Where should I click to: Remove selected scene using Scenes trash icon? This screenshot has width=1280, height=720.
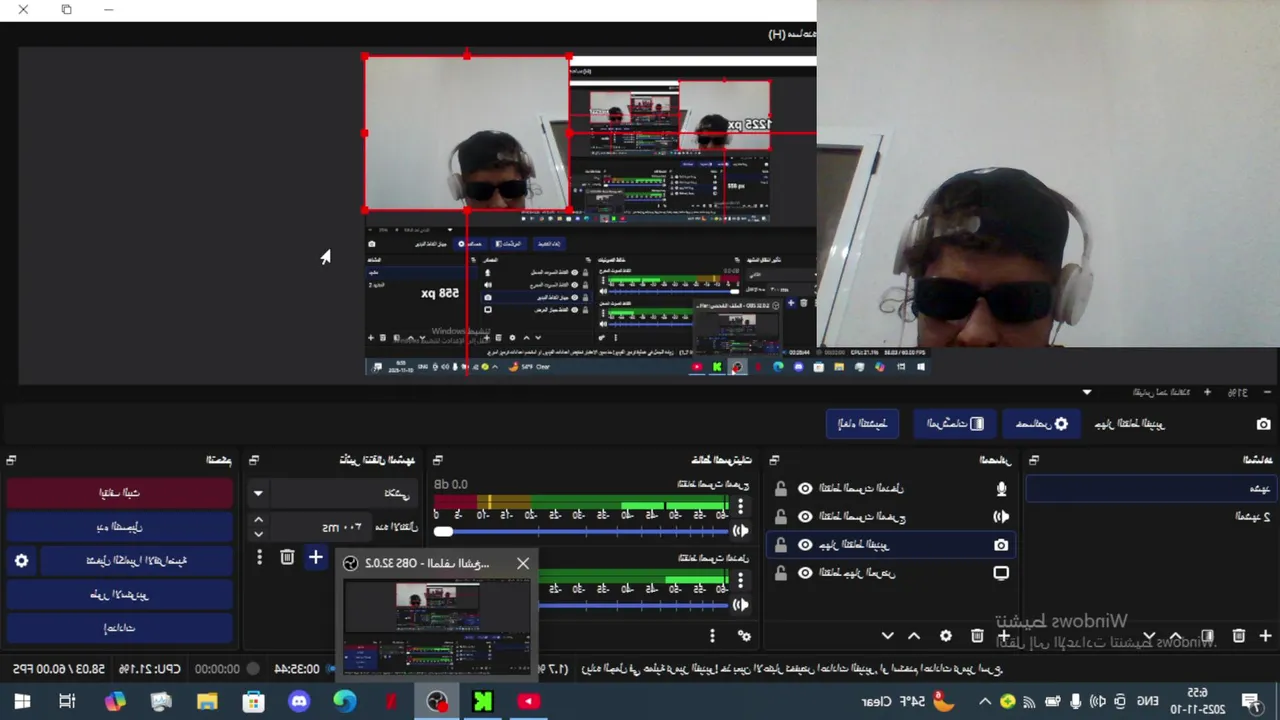1239,635
